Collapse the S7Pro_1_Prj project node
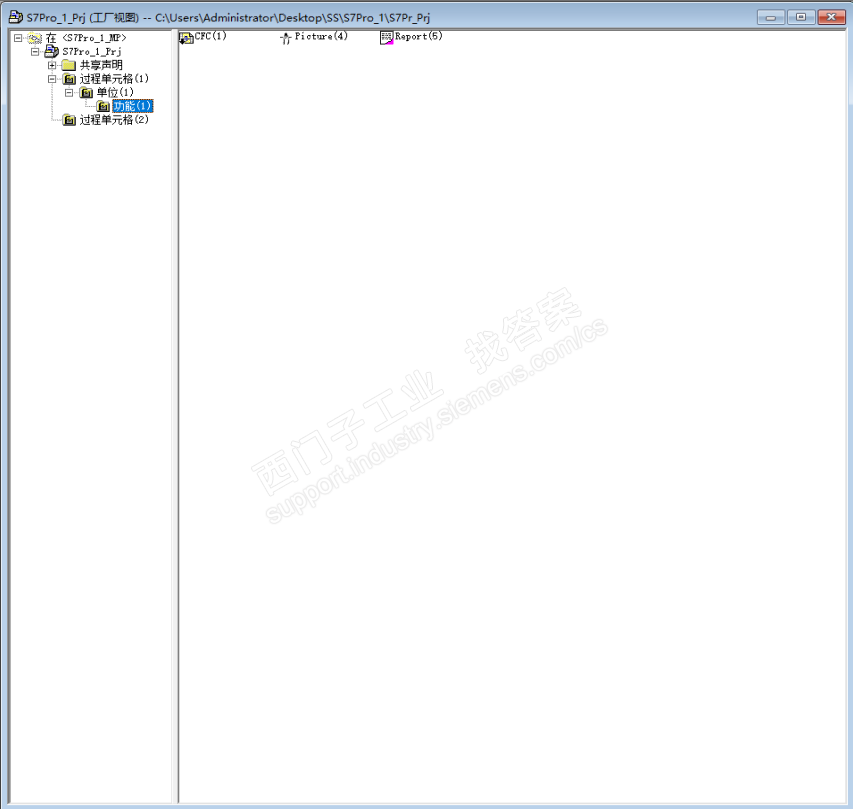The width and height of the screenshot is (853, 809). click(x=35, y=52)
